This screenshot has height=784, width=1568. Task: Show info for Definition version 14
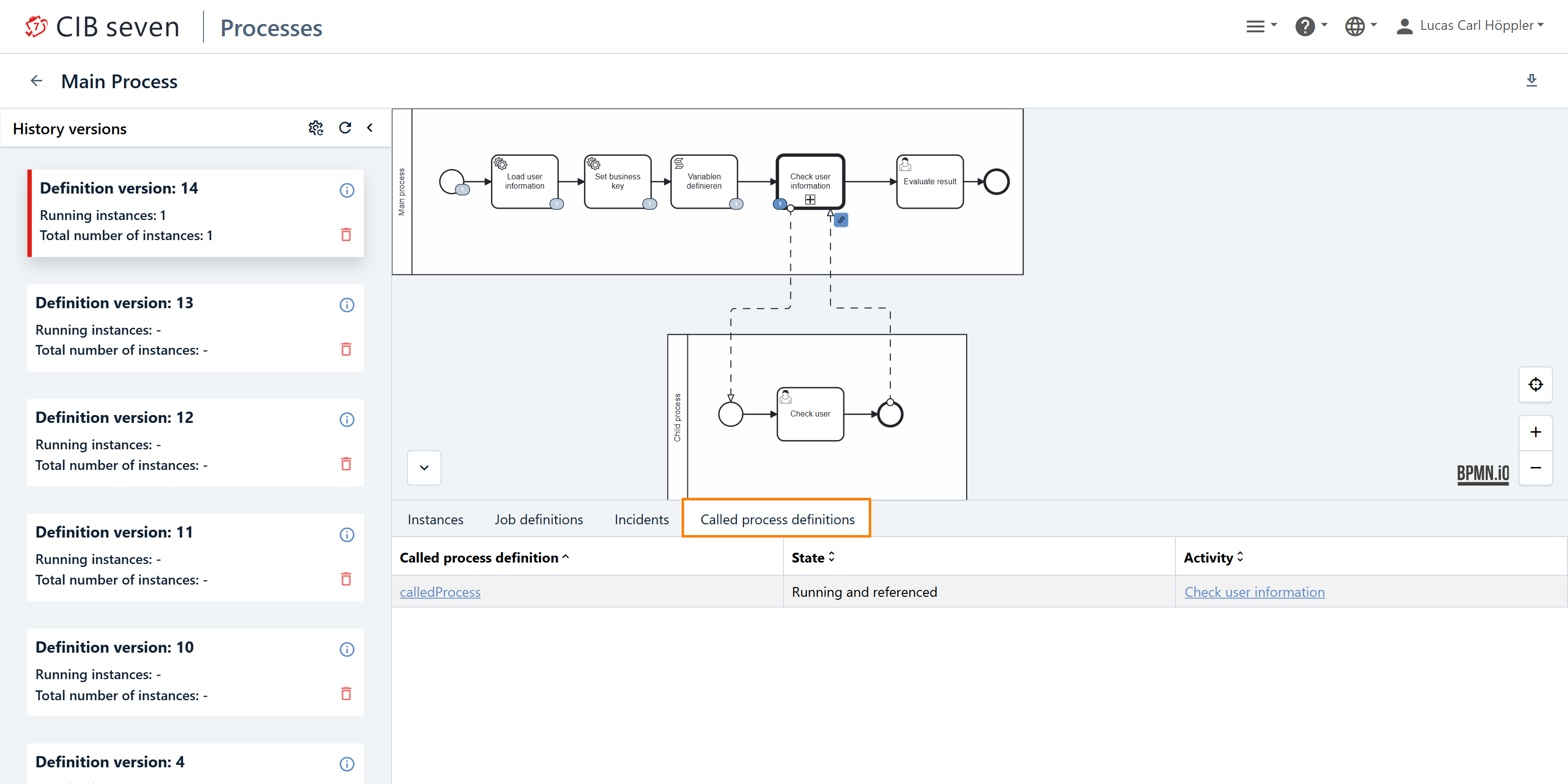(x=346, y=191)
